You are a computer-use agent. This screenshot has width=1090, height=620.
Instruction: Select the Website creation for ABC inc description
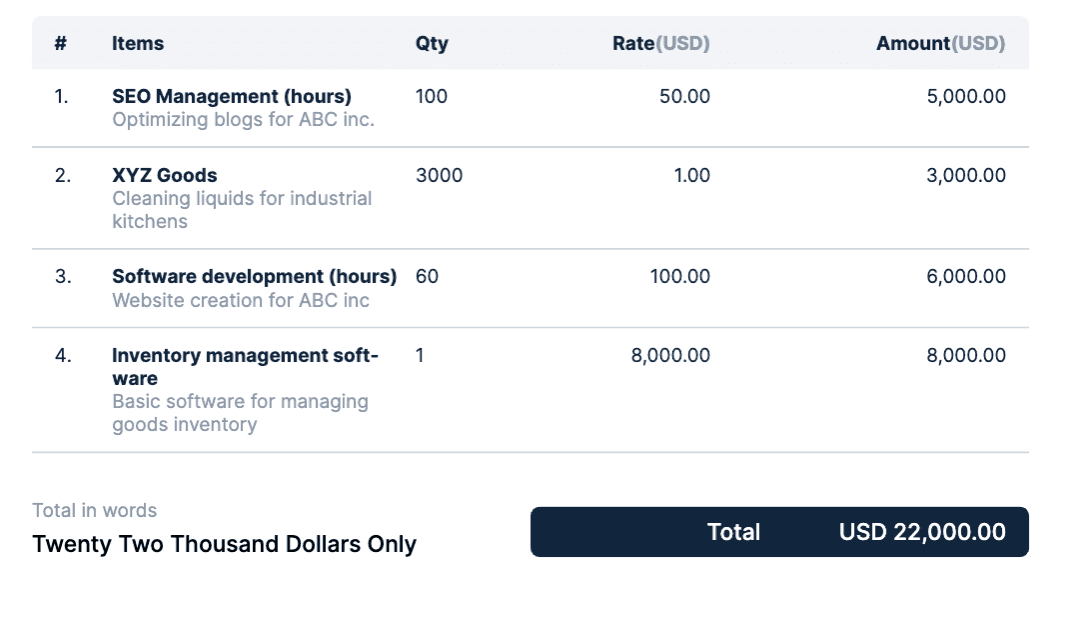click(241, 300)
